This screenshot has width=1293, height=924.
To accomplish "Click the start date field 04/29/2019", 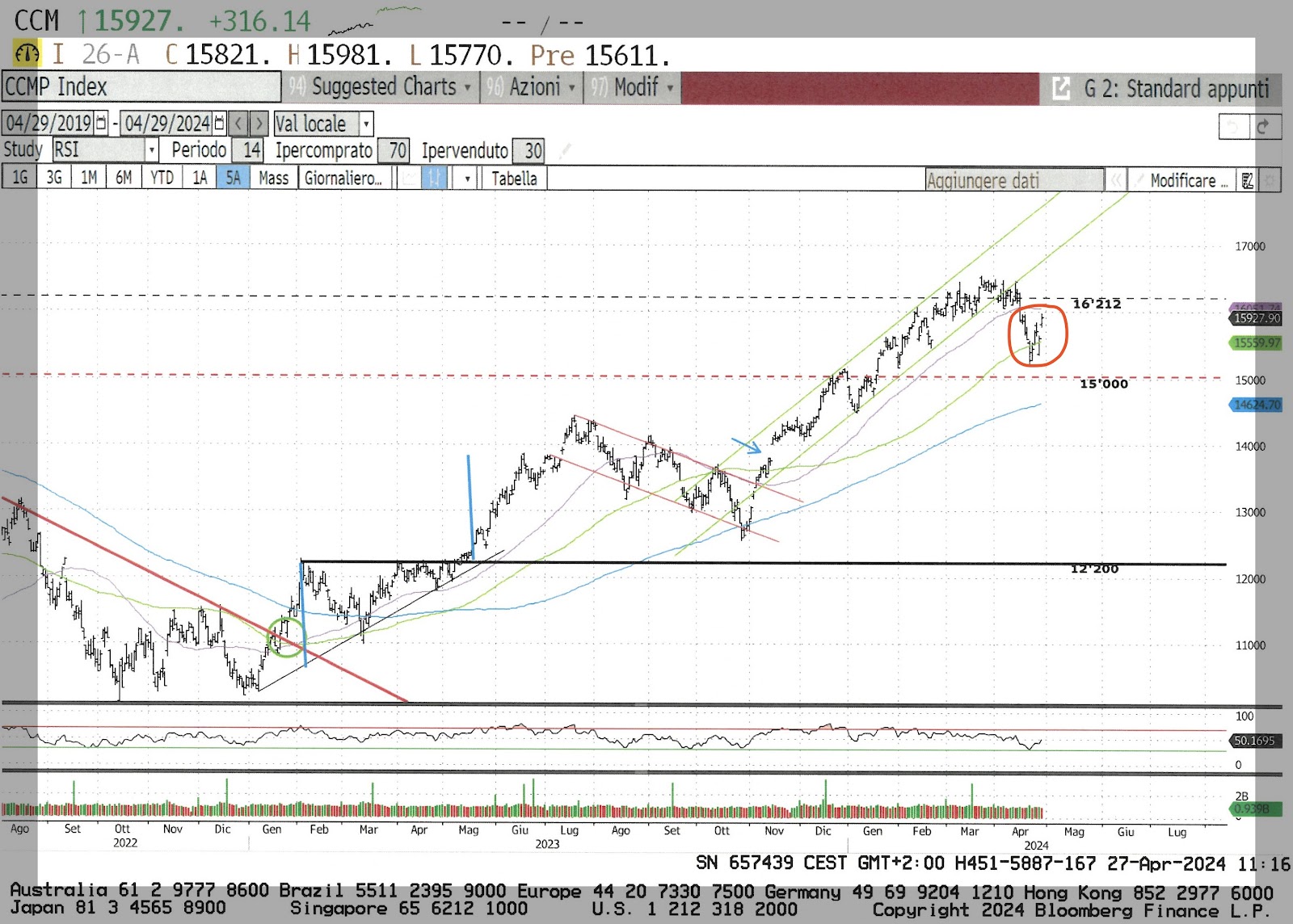I will [48, 124].
